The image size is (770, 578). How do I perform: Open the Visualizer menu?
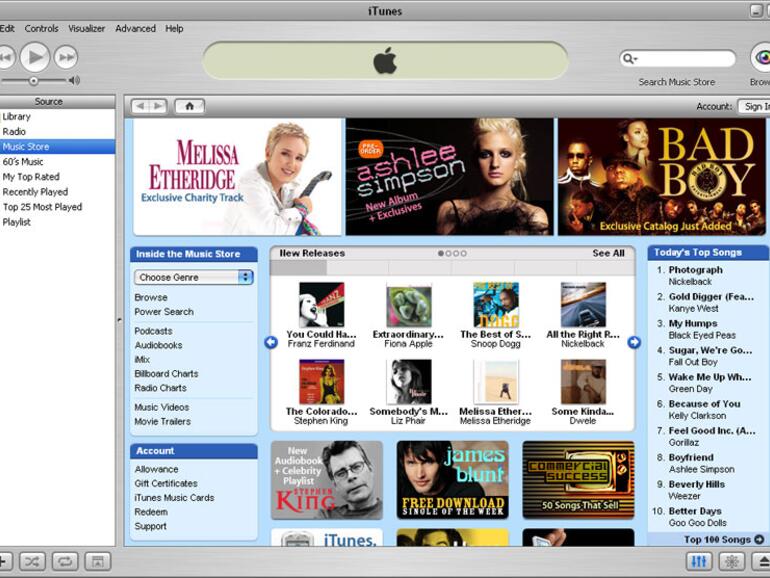click(x=86, y=28)
